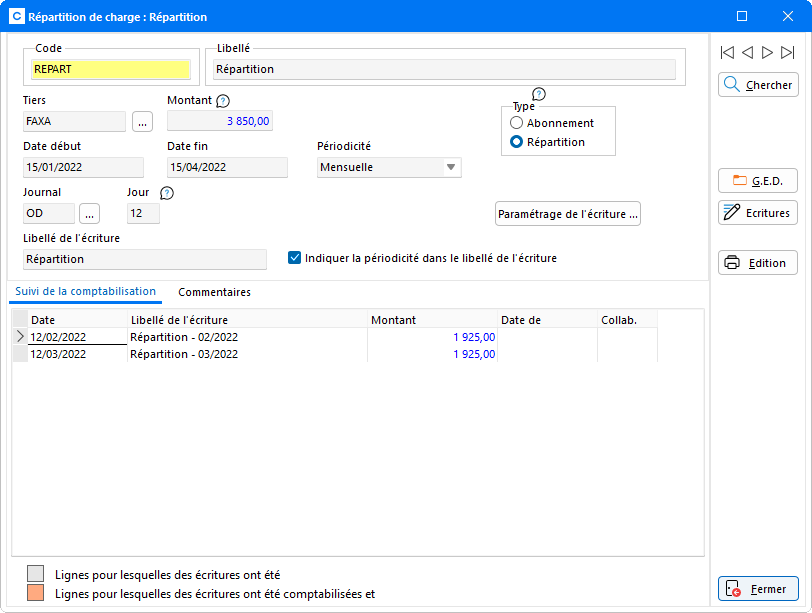812x613 pixels.
Task: Click the Paramétrage de l'écriture button
Action: (568, 214)
